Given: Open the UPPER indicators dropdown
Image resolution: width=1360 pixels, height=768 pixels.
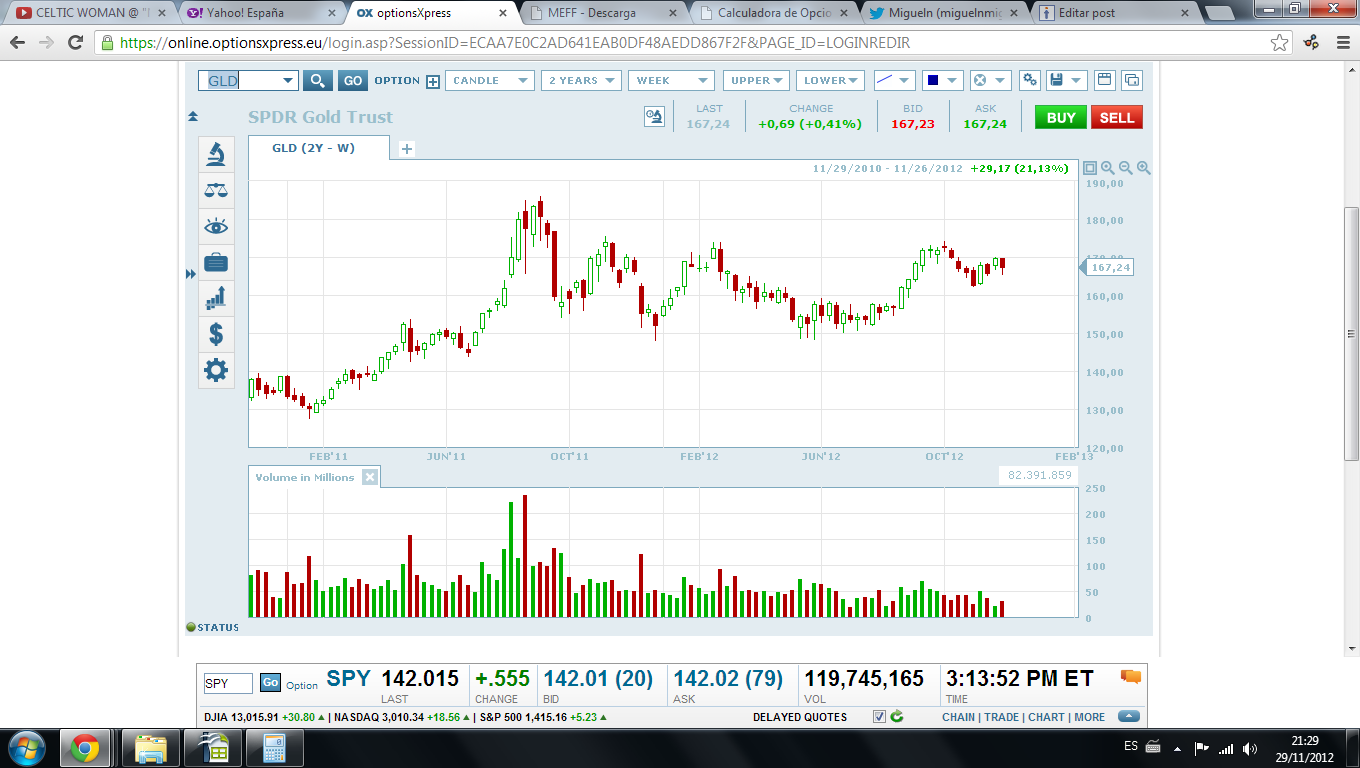Looking at the screenshot, I should (x=756, y=81).
